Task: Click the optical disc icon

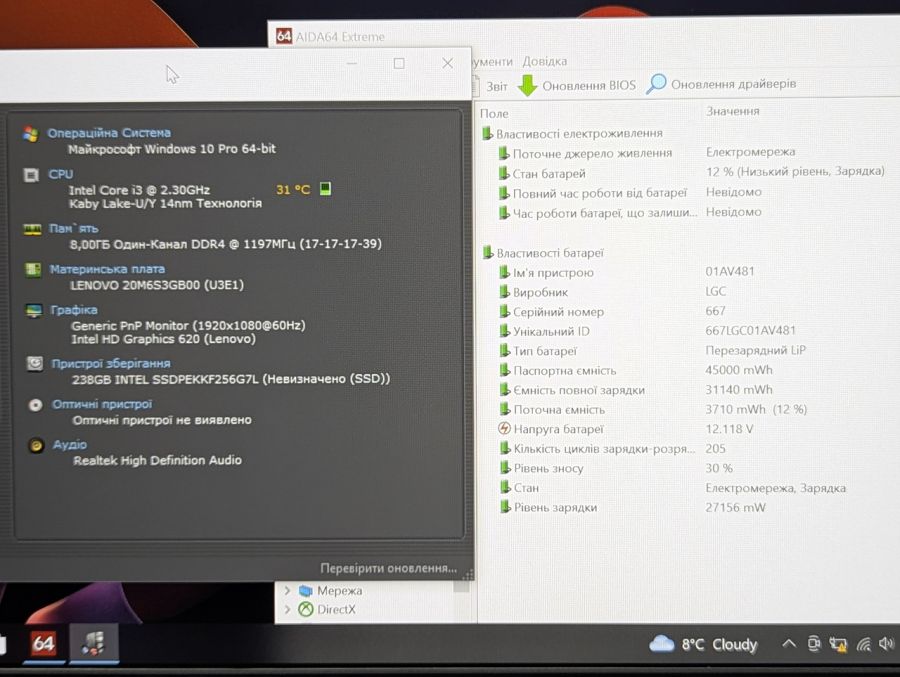Action: point(36,405)
